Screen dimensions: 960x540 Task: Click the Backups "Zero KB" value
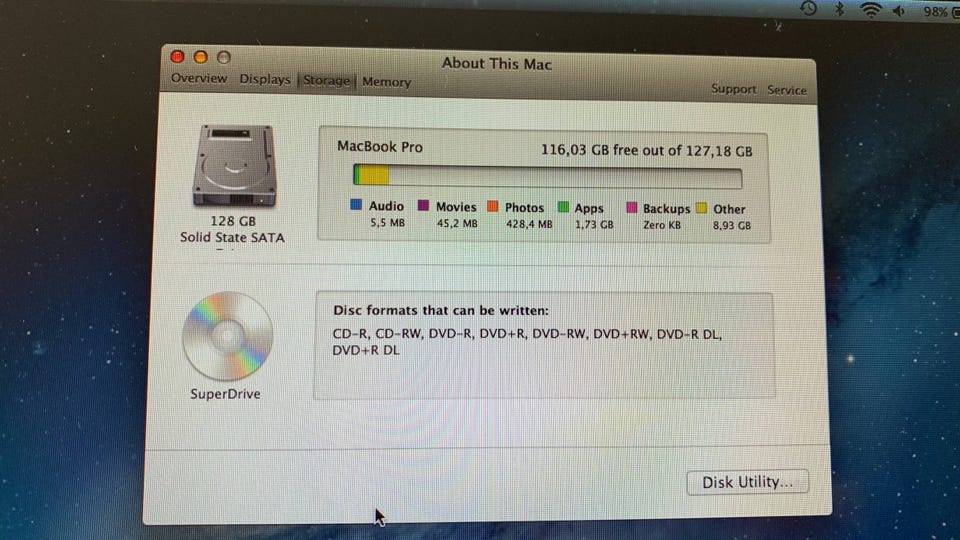[662, 225]
